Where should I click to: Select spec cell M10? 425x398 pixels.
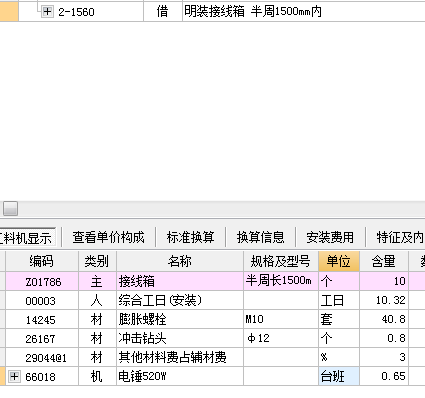[281, 319]
